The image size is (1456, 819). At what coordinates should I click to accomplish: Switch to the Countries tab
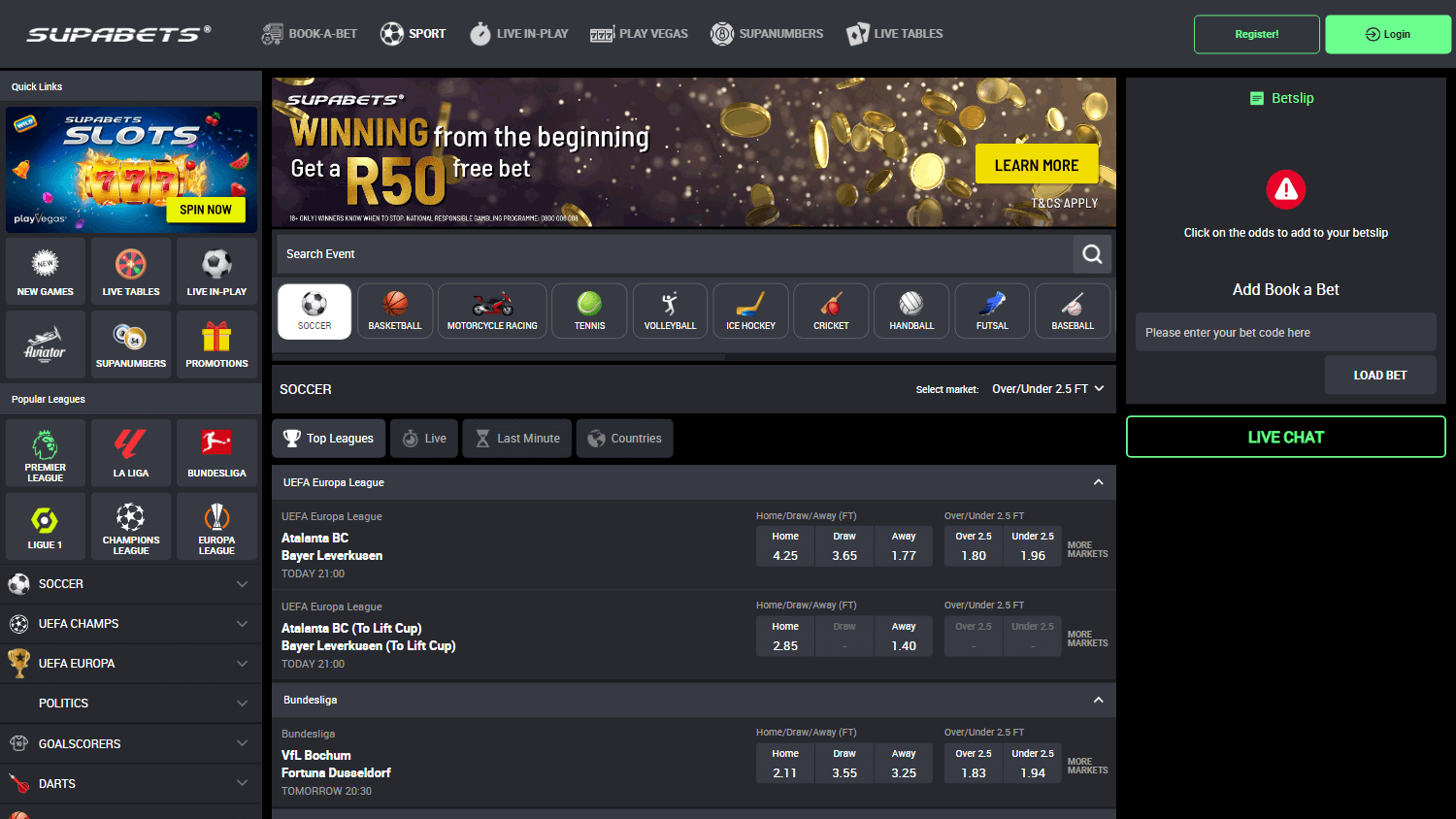point(624,439)
